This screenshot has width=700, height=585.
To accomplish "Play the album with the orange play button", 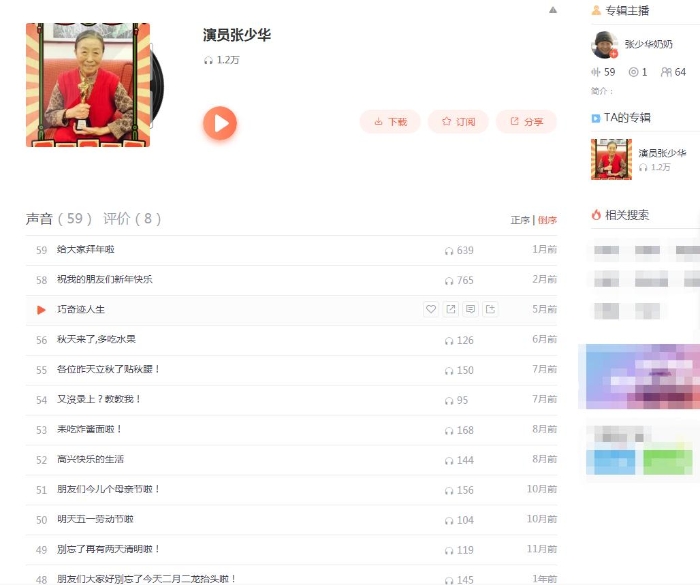I will 220,123.
